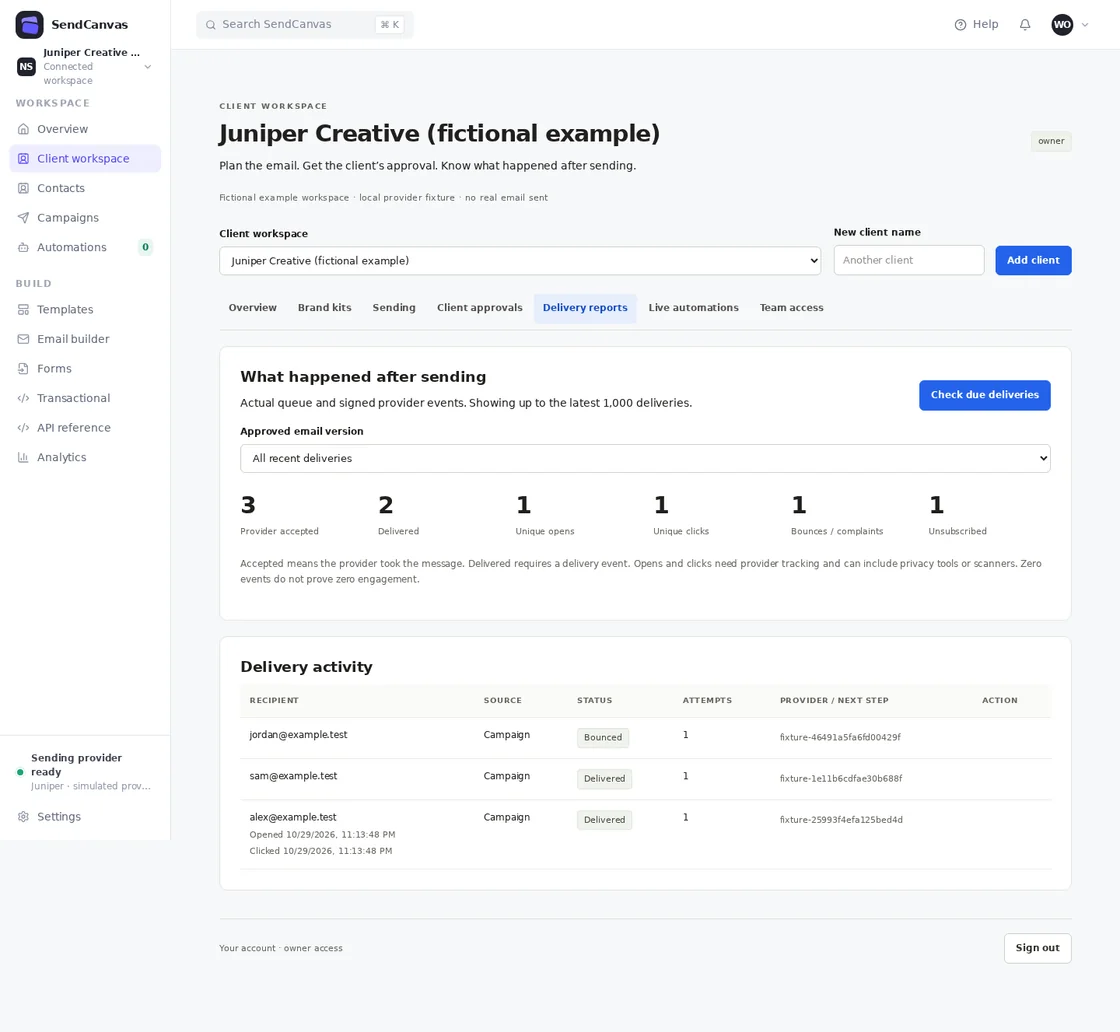Click the owner role badge

pyautogui.click(x=1051, y=141)
